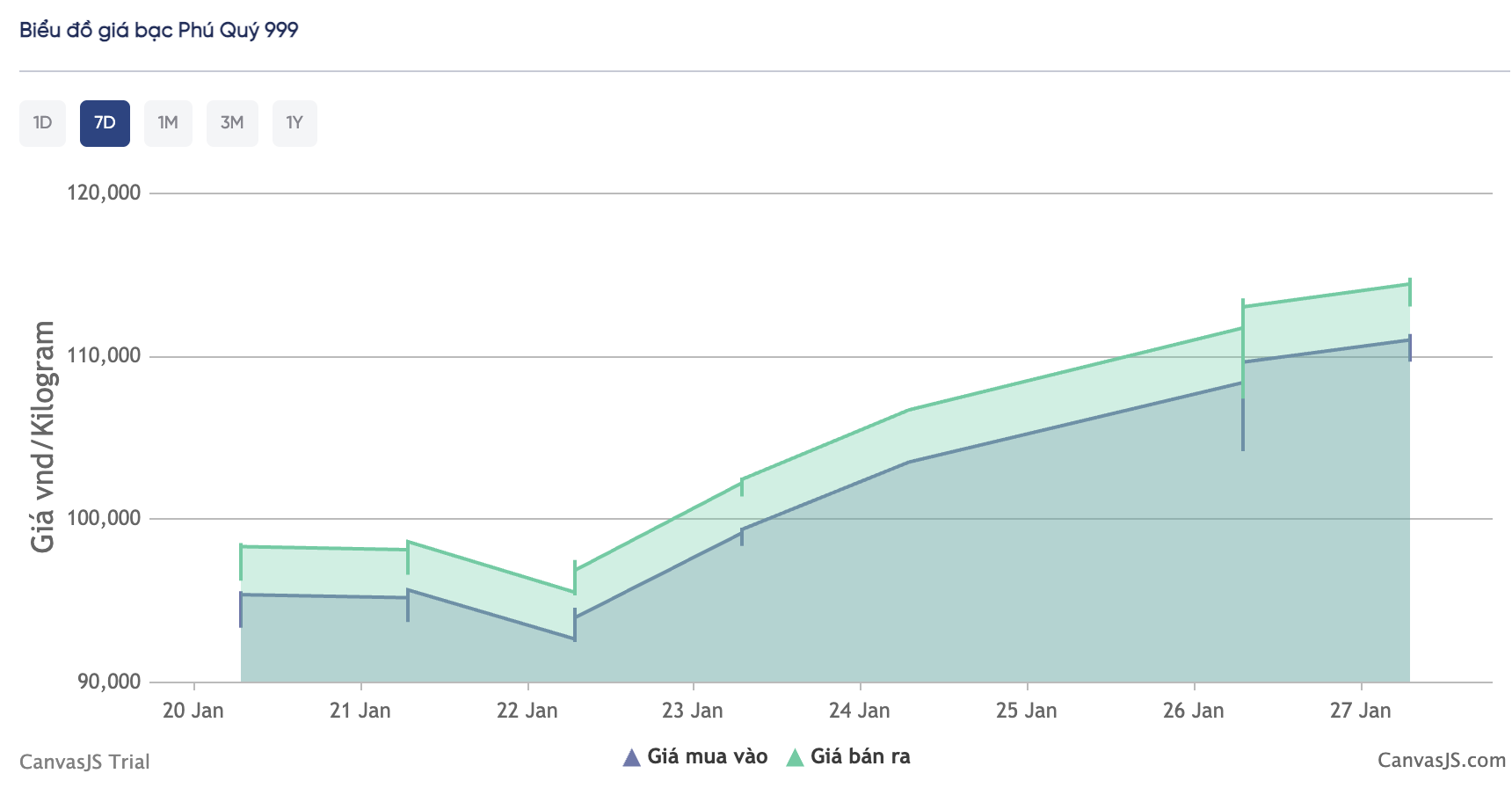Click the green triangle legend marker

tap(795, 757)
